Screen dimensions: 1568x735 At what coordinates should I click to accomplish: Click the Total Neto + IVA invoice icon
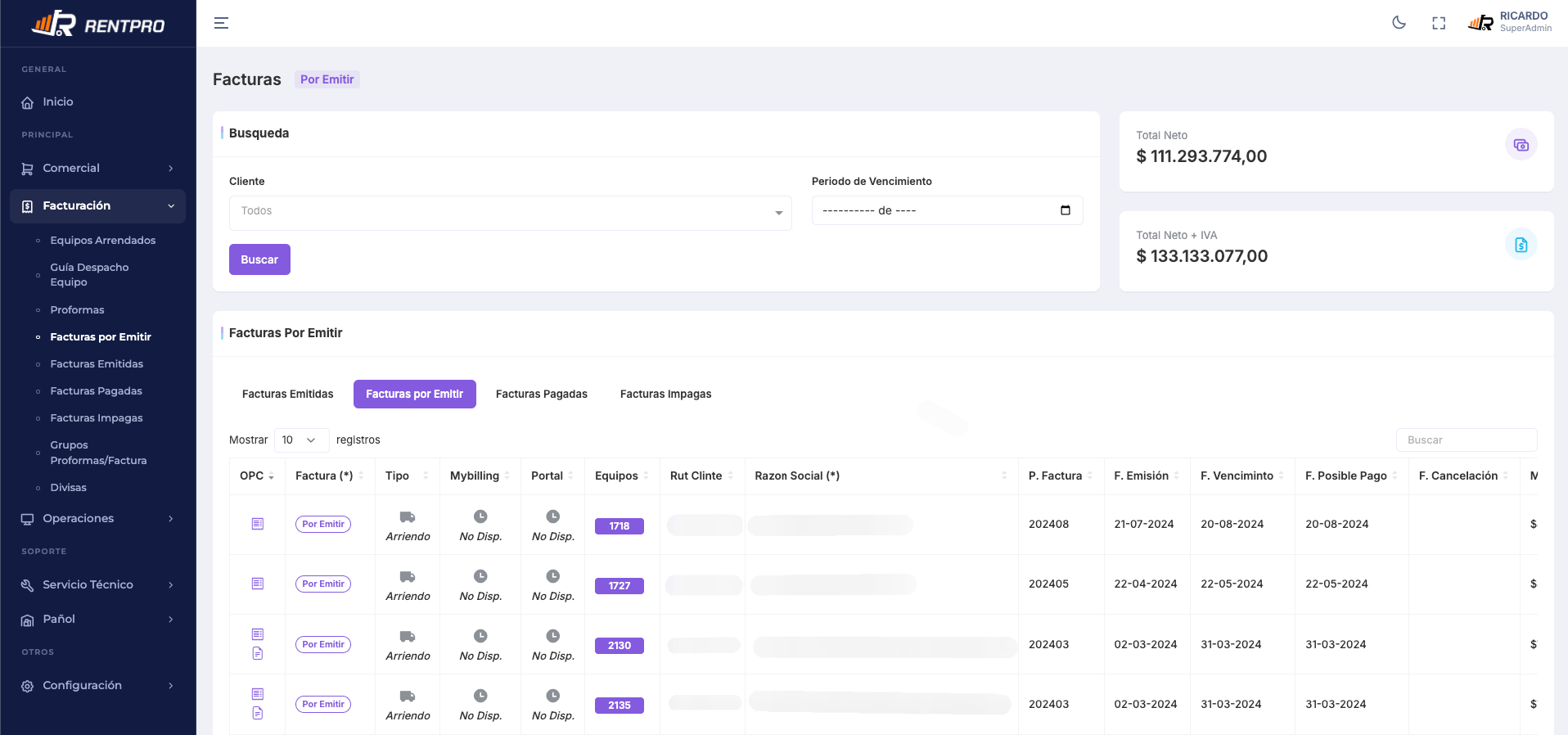[x=1521, y=245]
